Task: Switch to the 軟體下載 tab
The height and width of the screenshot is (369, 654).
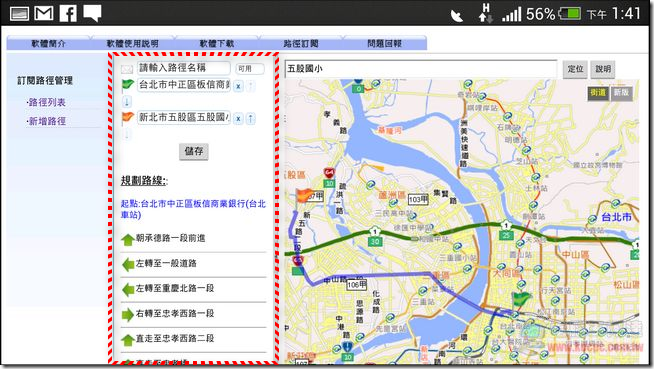Action: tap(217, 43)
